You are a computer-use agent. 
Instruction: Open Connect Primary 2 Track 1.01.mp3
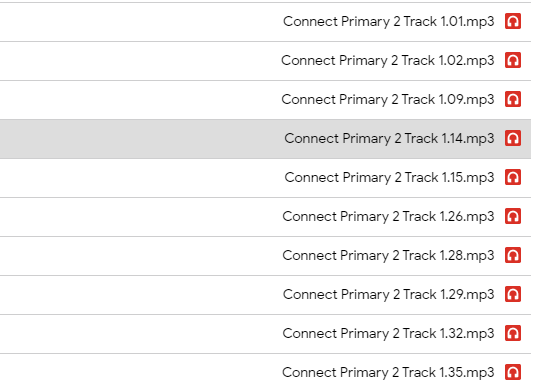pos(389,22)
